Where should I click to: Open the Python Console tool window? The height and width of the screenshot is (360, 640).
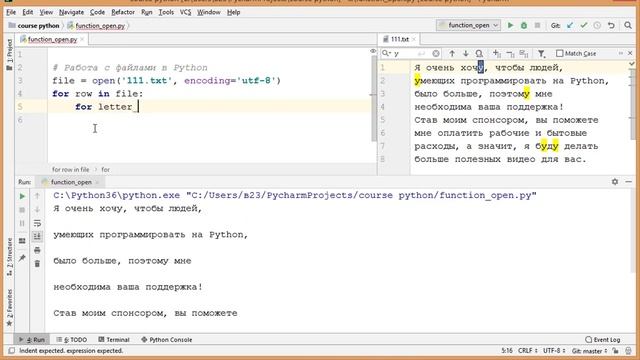(167, 340)
